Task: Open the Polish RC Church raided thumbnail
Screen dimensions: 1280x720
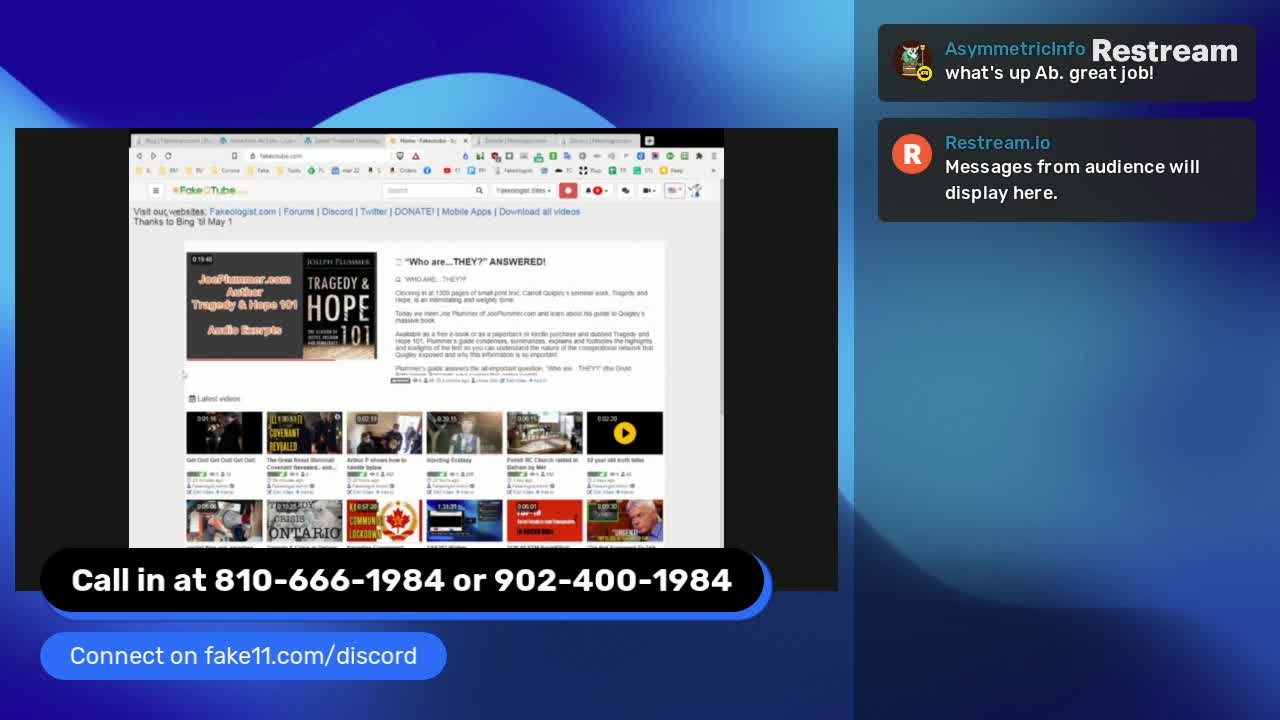Action: (x=544, y=433)
